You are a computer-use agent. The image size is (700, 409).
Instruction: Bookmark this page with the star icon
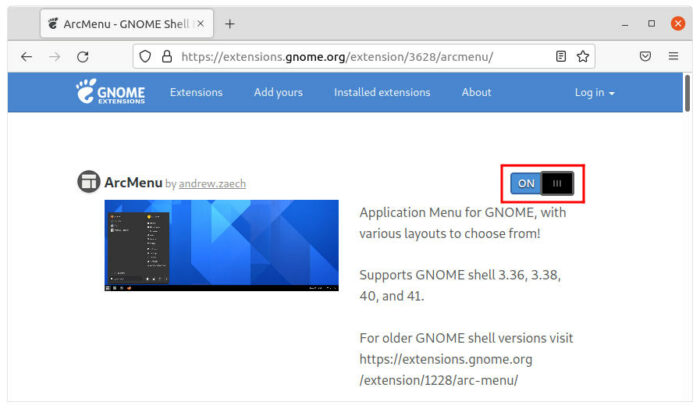point(583,56)
